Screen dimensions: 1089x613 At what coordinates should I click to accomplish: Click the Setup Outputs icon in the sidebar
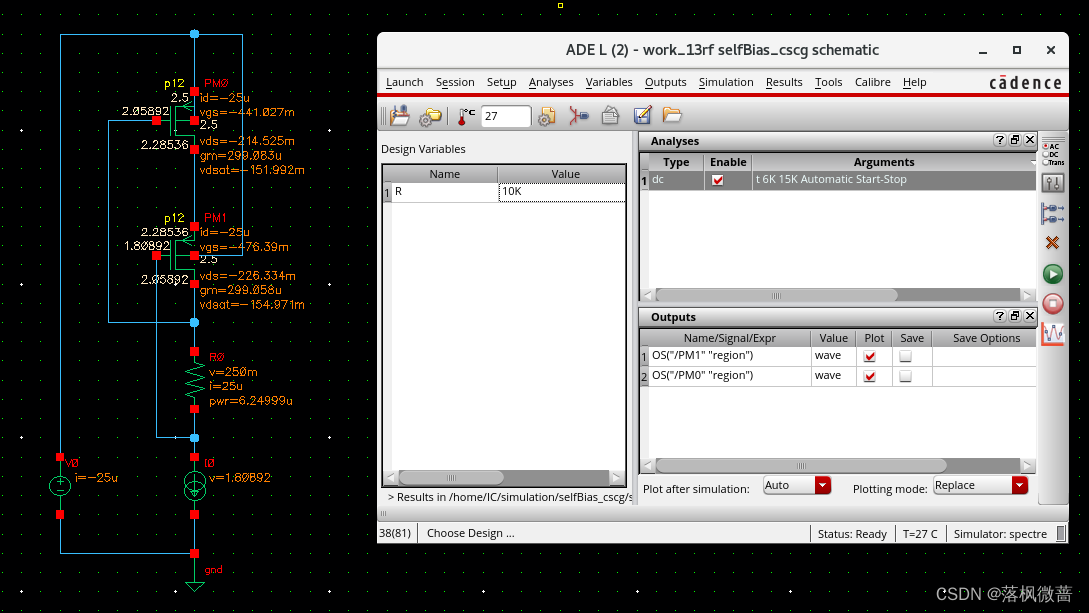pyautogui.click(x=1053, y=213)
